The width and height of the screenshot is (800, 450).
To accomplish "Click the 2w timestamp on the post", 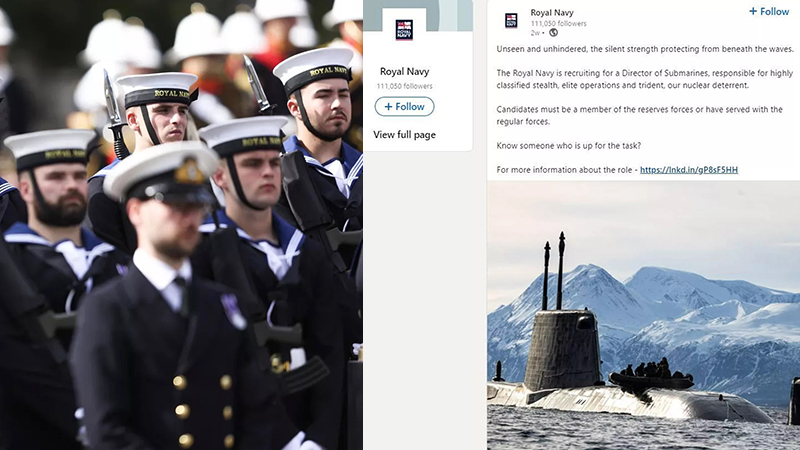I will [535, 33].
